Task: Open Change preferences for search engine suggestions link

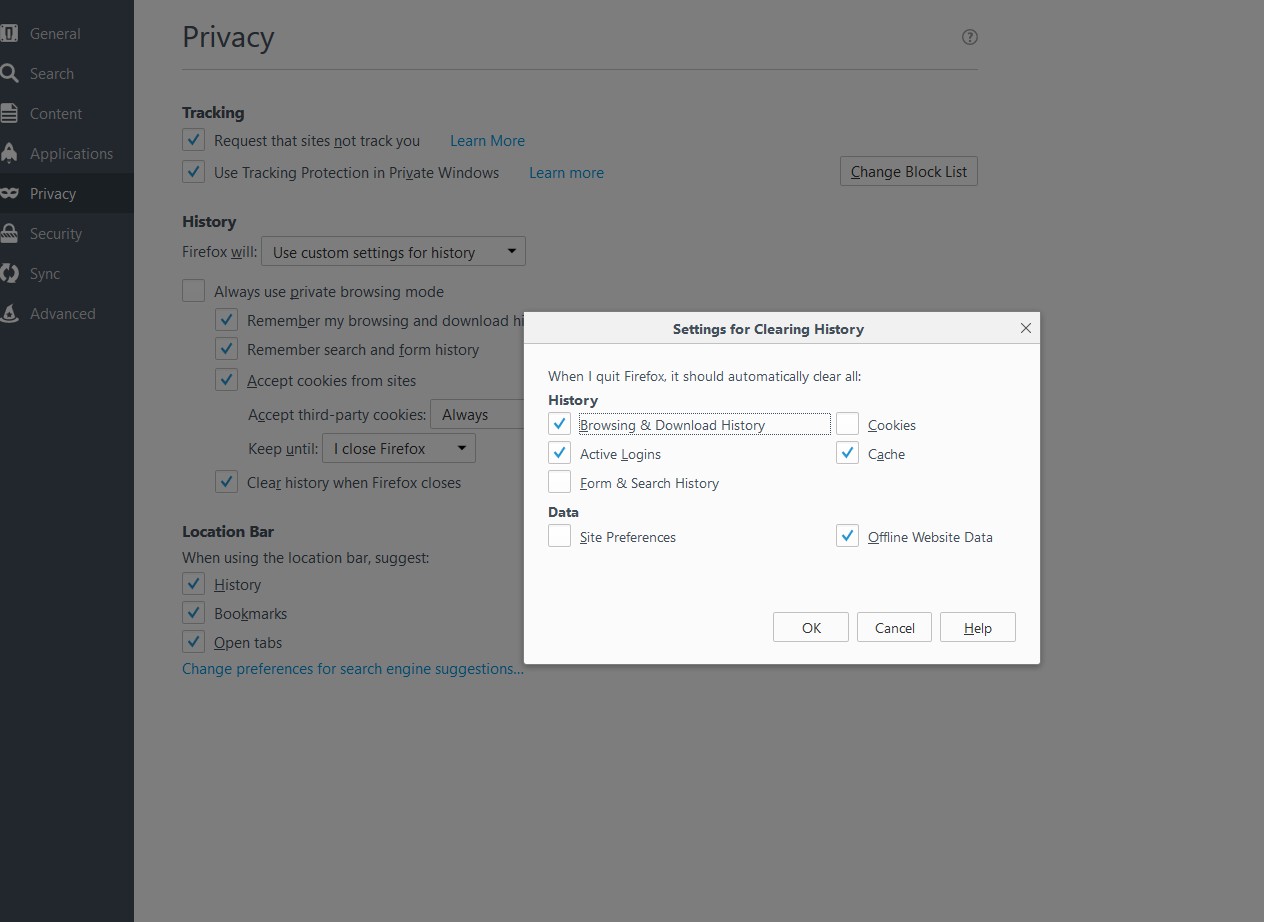Action: click(x=352, y=669)
